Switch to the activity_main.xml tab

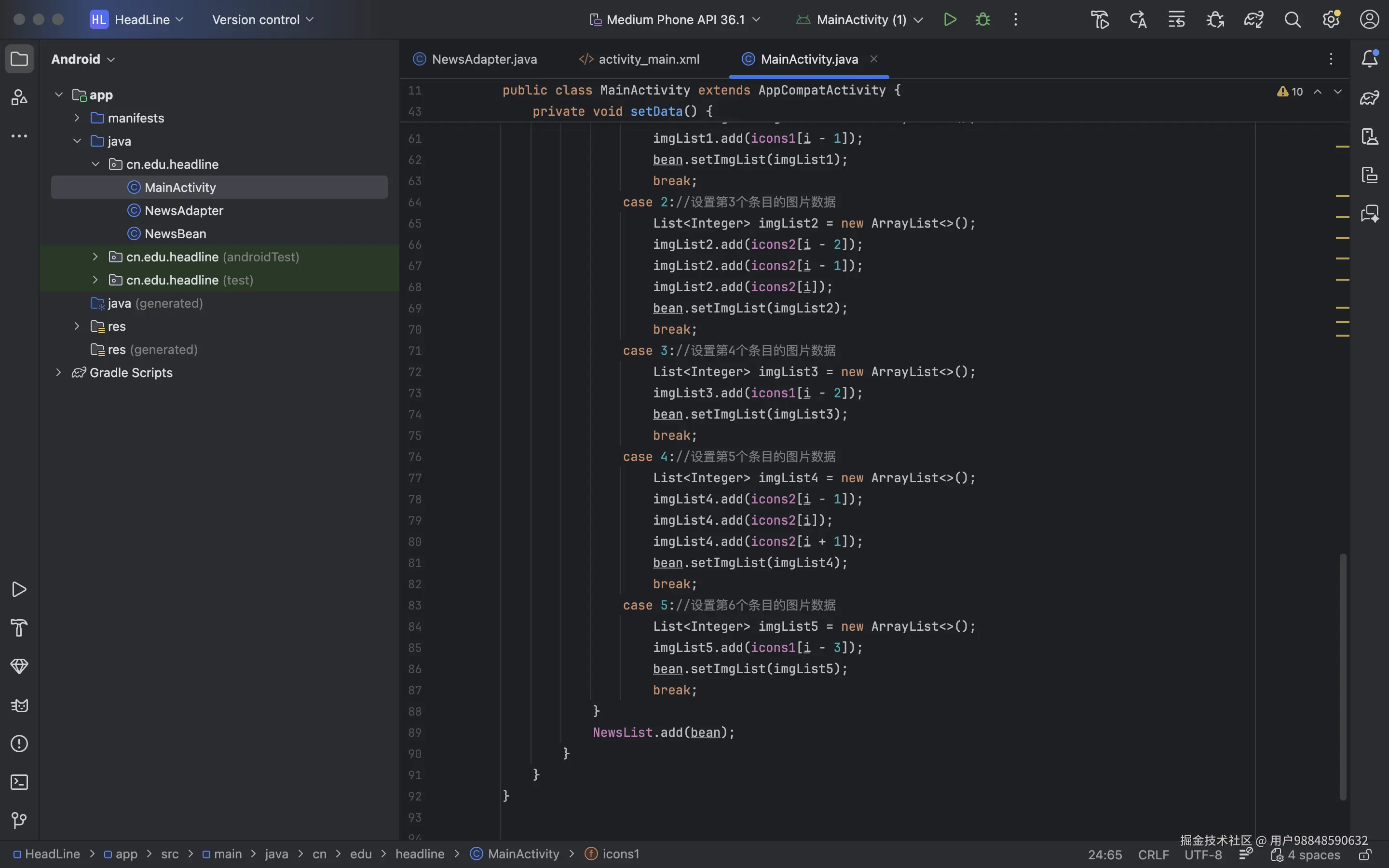coord(649,59)
